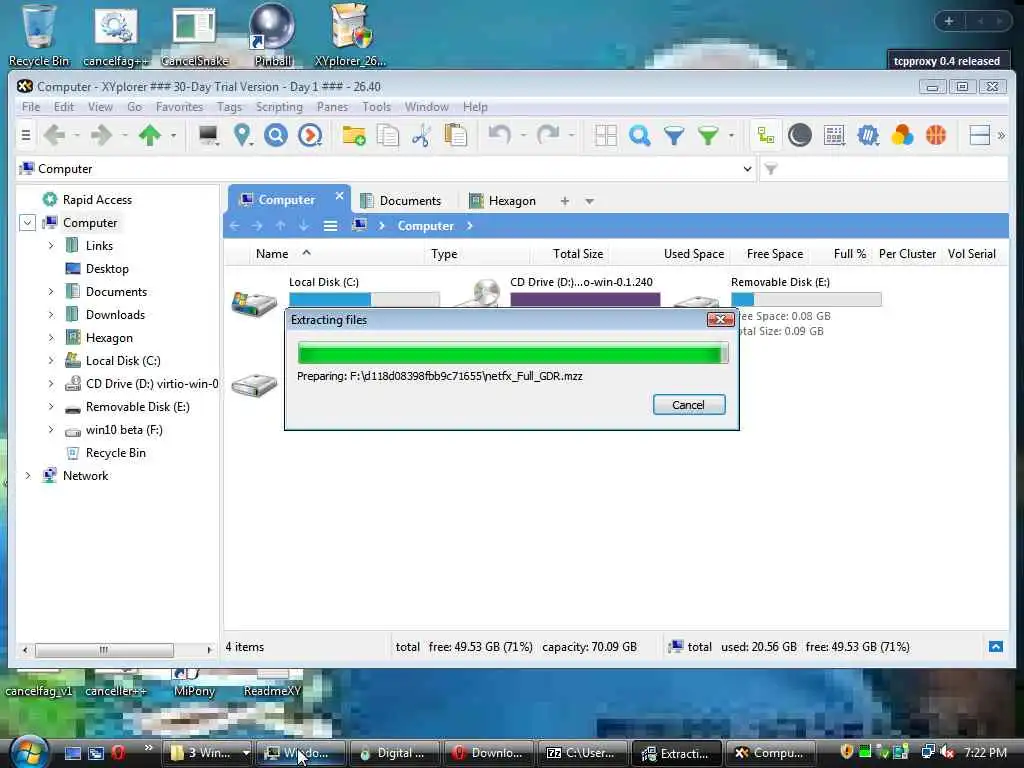Click the CD Drive (D:) usage bar
The image size is (1024, 768).
point(585,300)
